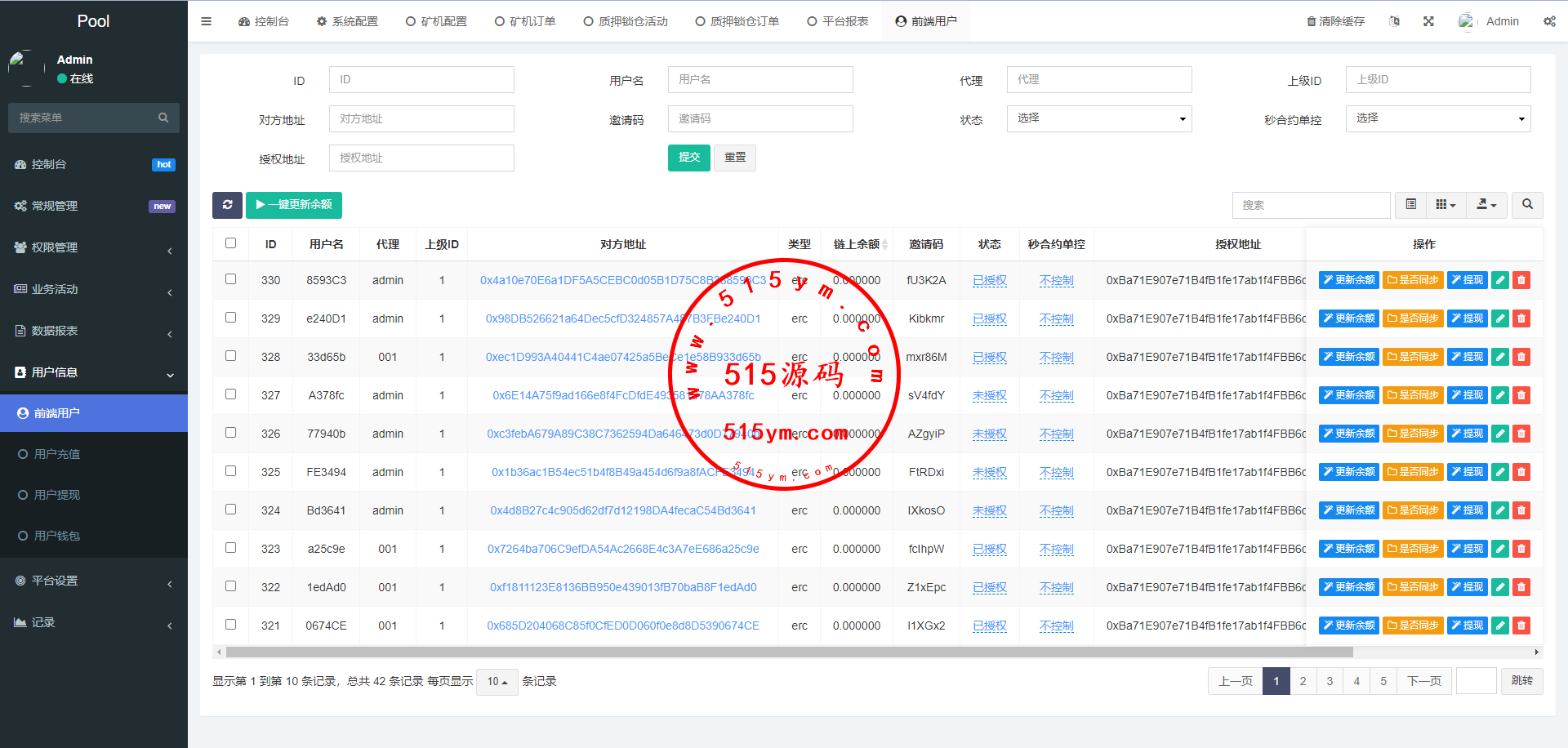Check the checkbox for row ID 325

point(230,471)
